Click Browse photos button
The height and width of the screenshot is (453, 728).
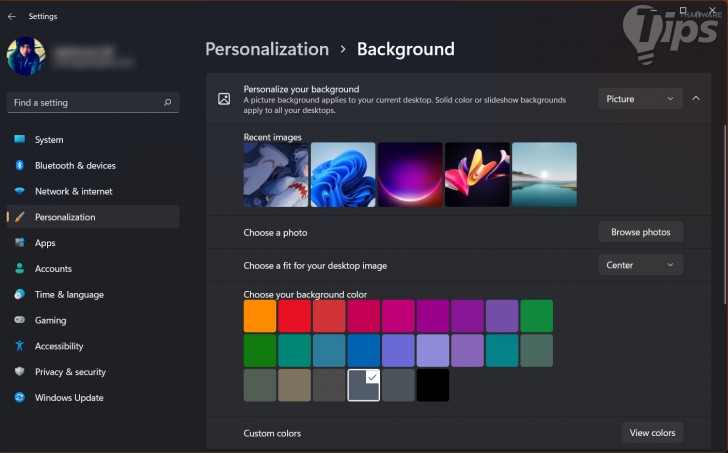(x=640, y=232)
